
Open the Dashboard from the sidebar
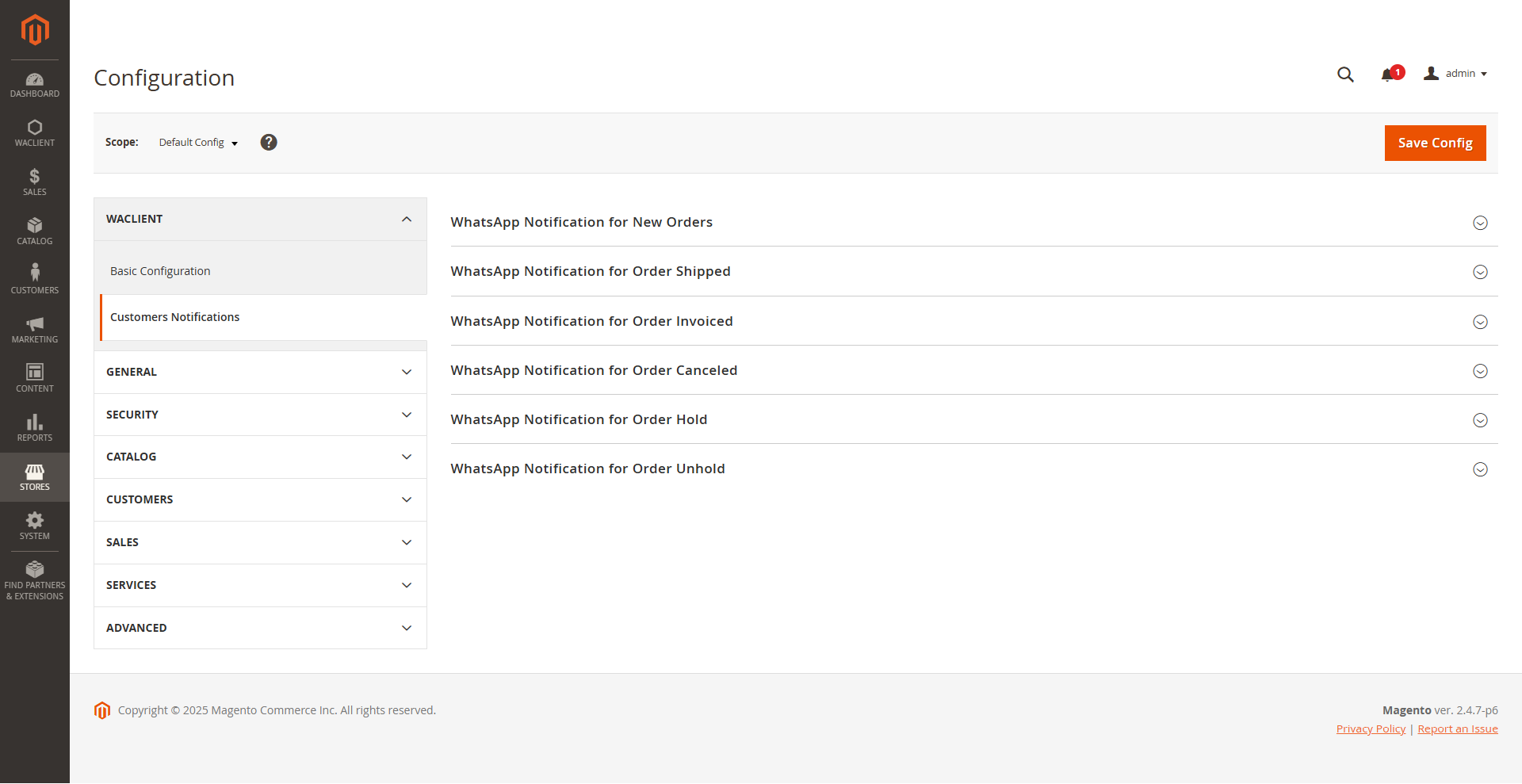click(34, 85)
